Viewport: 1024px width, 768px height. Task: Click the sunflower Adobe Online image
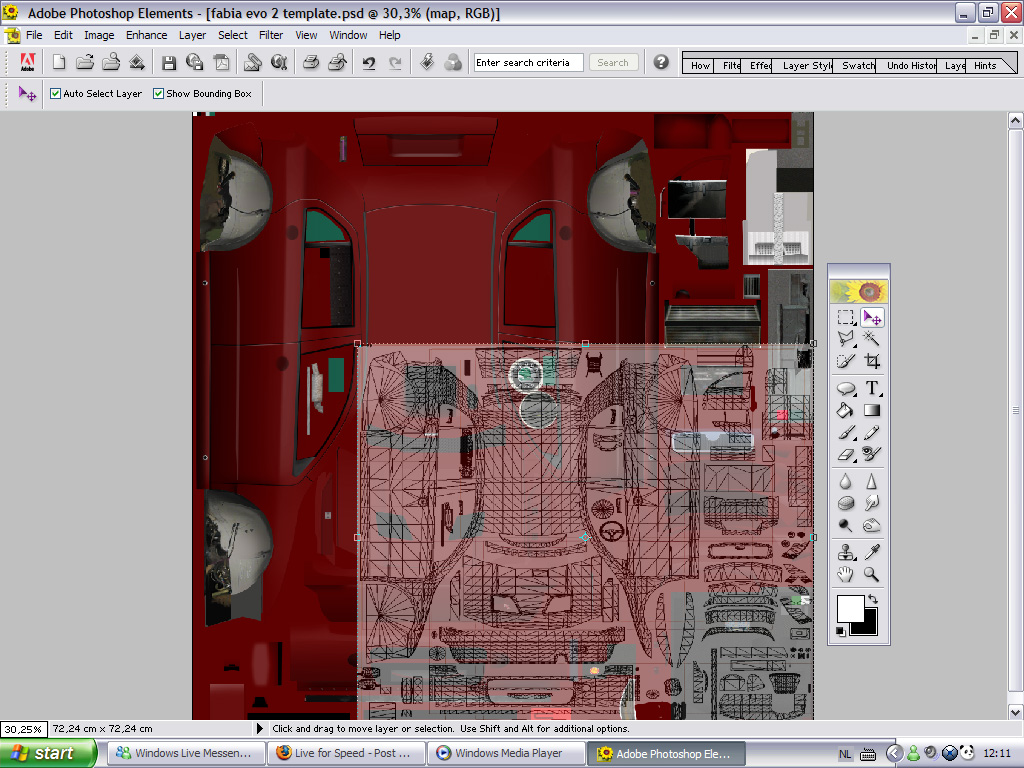pos(859,291)
